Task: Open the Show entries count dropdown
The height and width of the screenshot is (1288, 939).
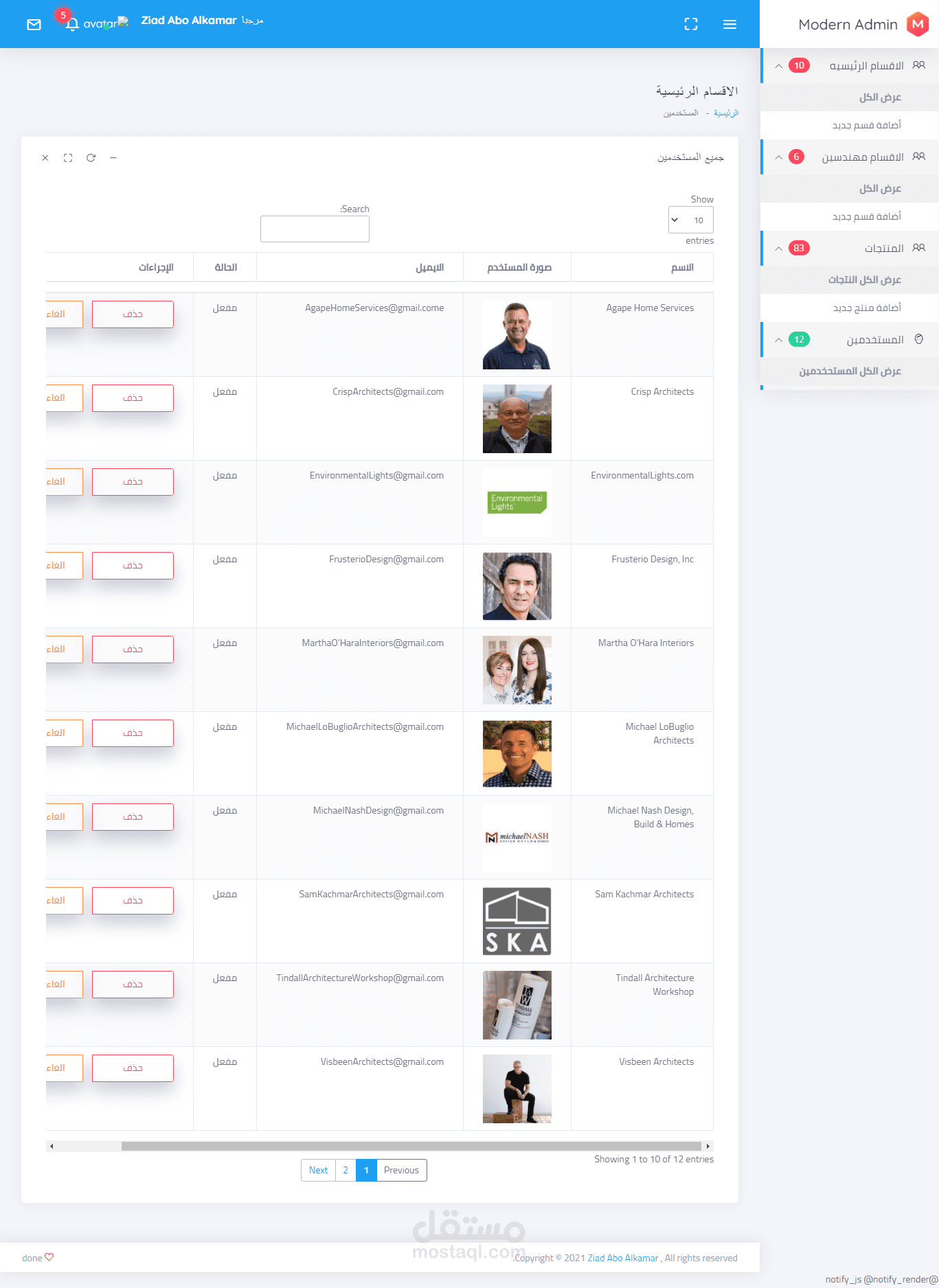Action: 691,220
